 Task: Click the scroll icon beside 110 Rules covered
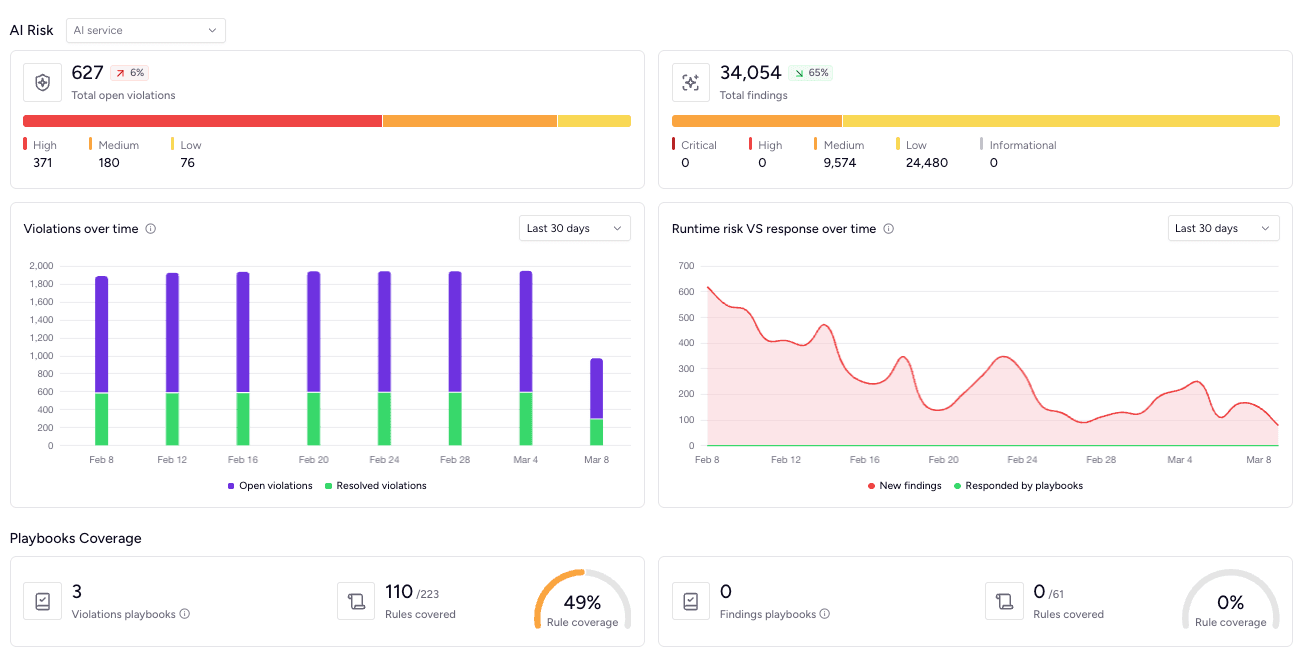point(356,601)
